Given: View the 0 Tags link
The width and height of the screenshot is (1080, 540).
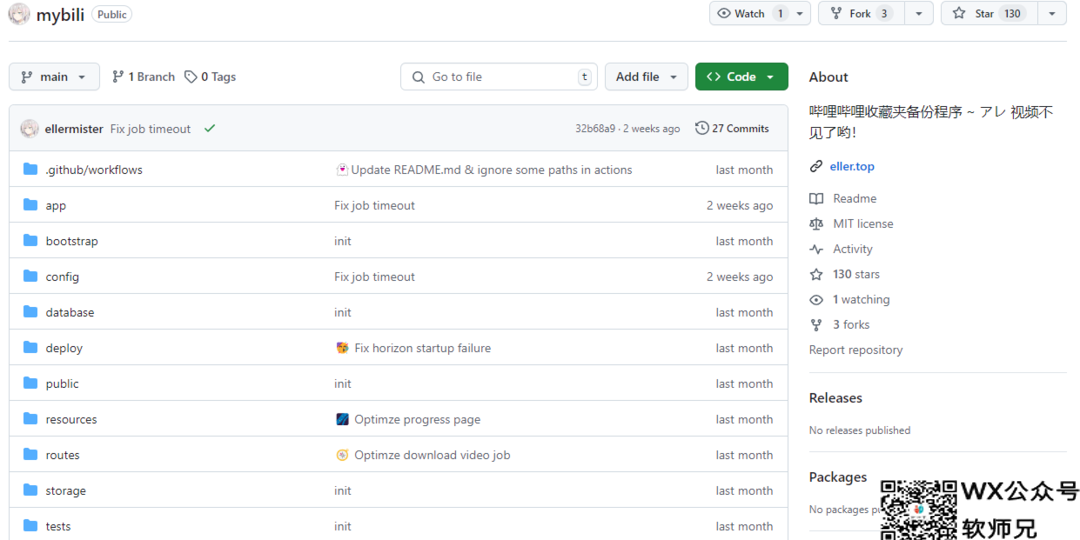Looking at the screenshot, I should (211, 76).
